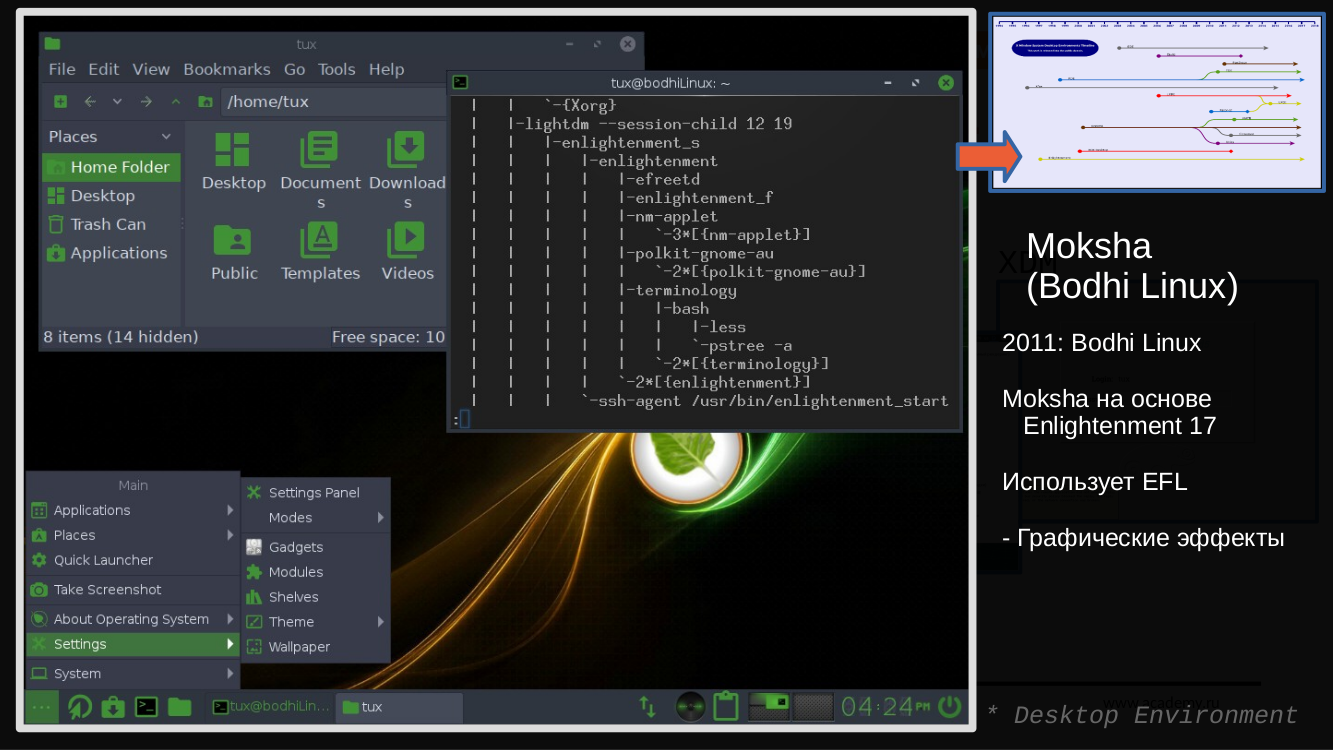Open the Modes submenu under Settings
This screenshot has height=750, width=1333.
pos(290,517)
